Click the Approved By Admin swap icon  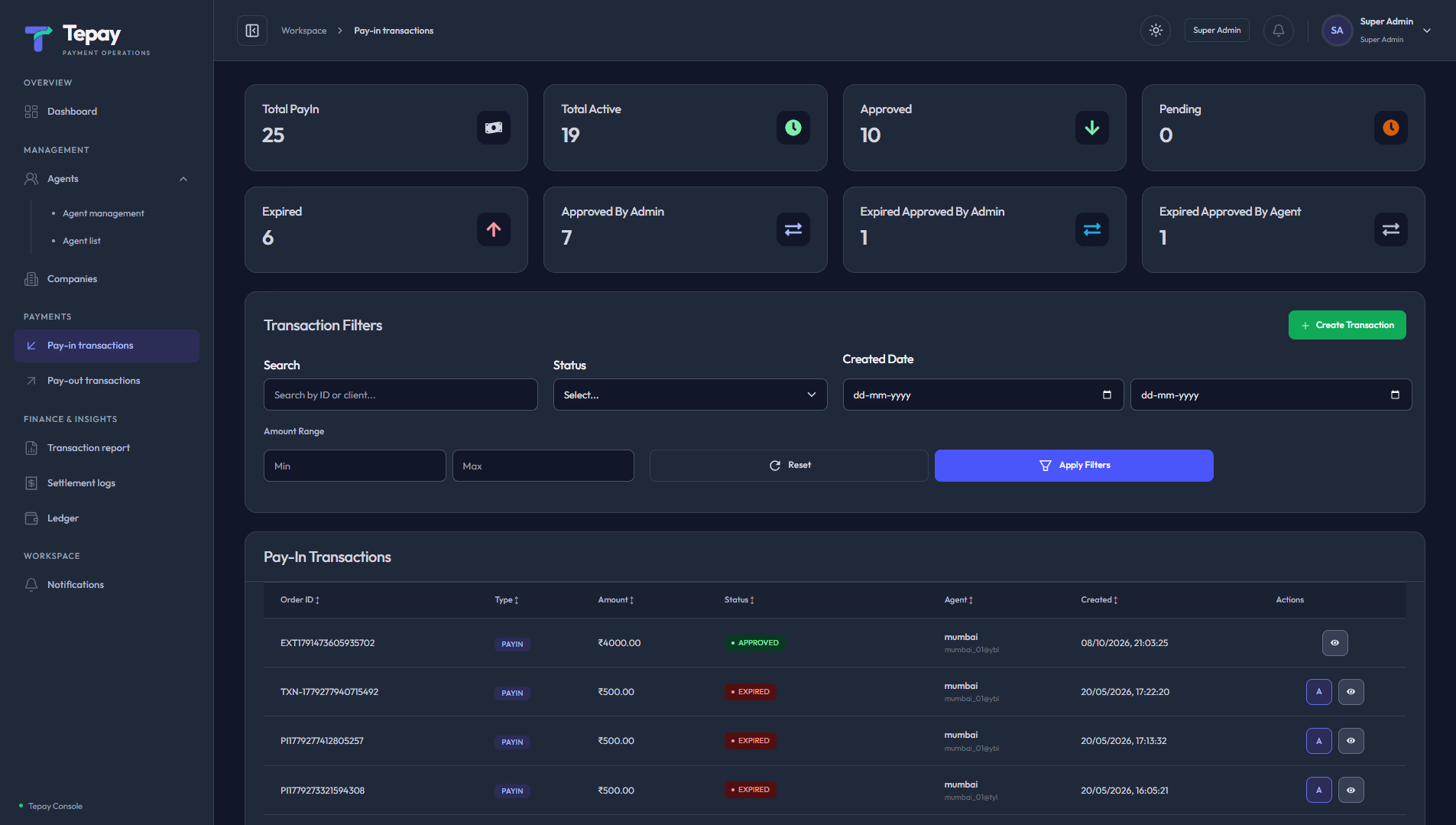793,229
